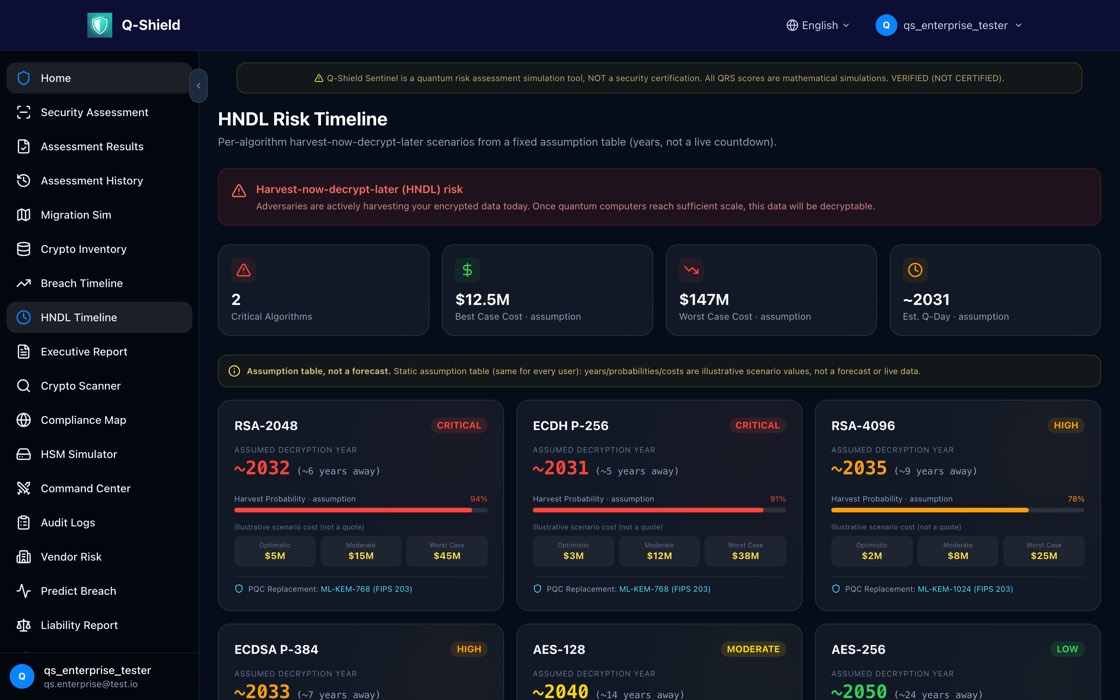
Task: Open the qs_enterprise_tester account menu in header
Action: (949, 25)
